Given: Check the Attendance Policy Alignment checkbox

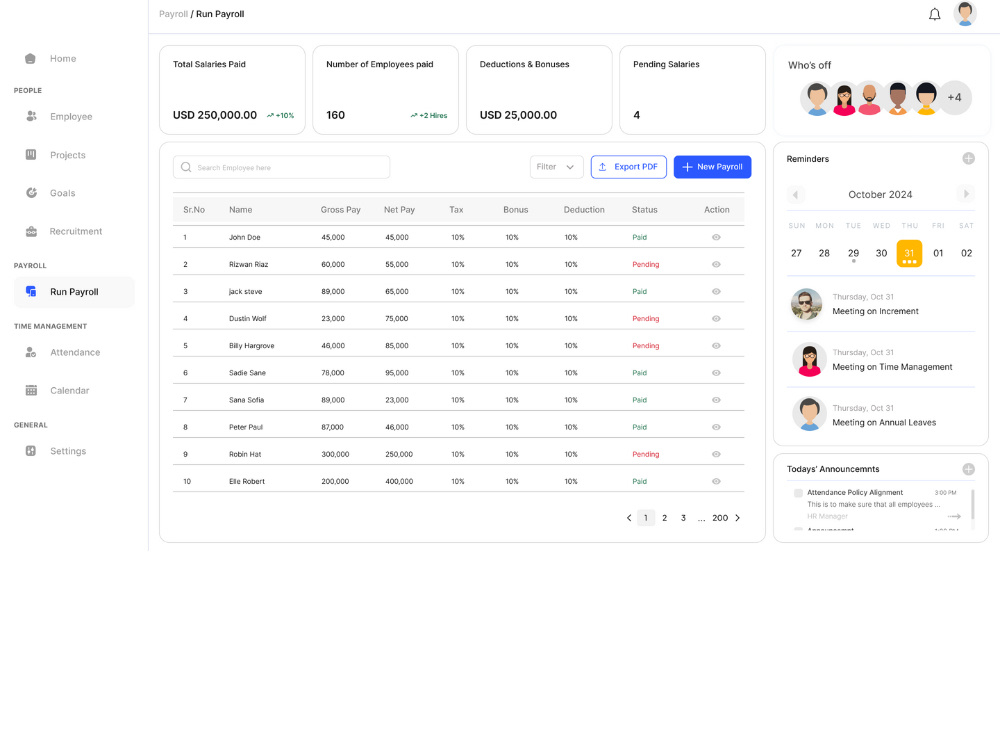Looking at the screenshot, I should 798,493.
